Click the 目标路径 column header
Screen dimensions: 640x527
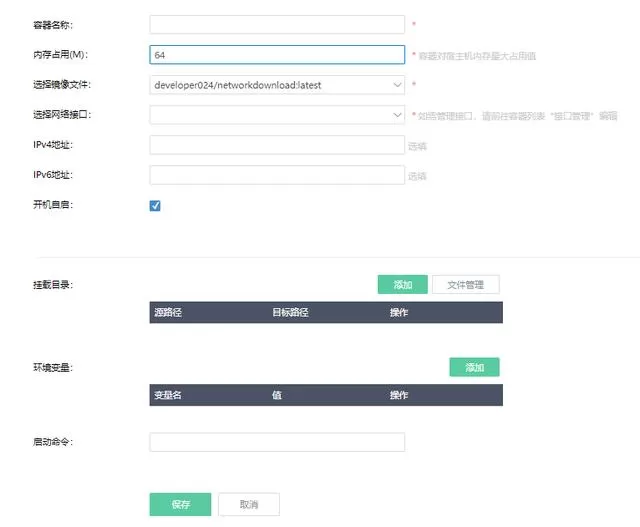(x=290, y=313)
